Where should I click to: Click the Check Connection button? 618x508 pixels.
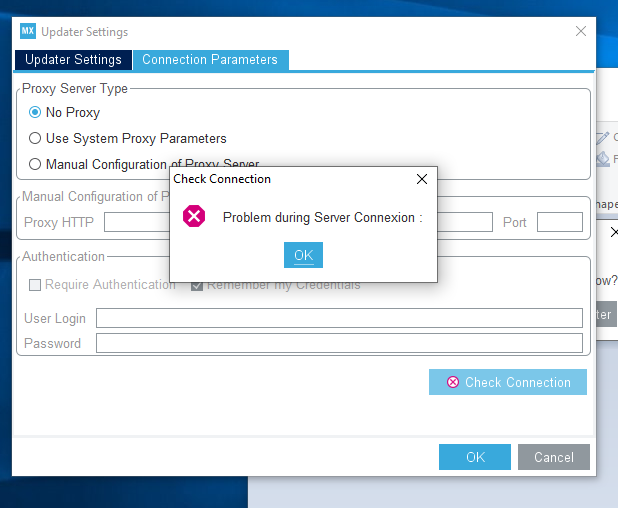click(508, 382)
